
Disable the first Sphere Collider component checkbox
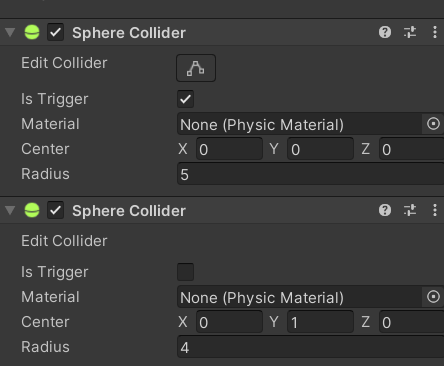[55, 32]
